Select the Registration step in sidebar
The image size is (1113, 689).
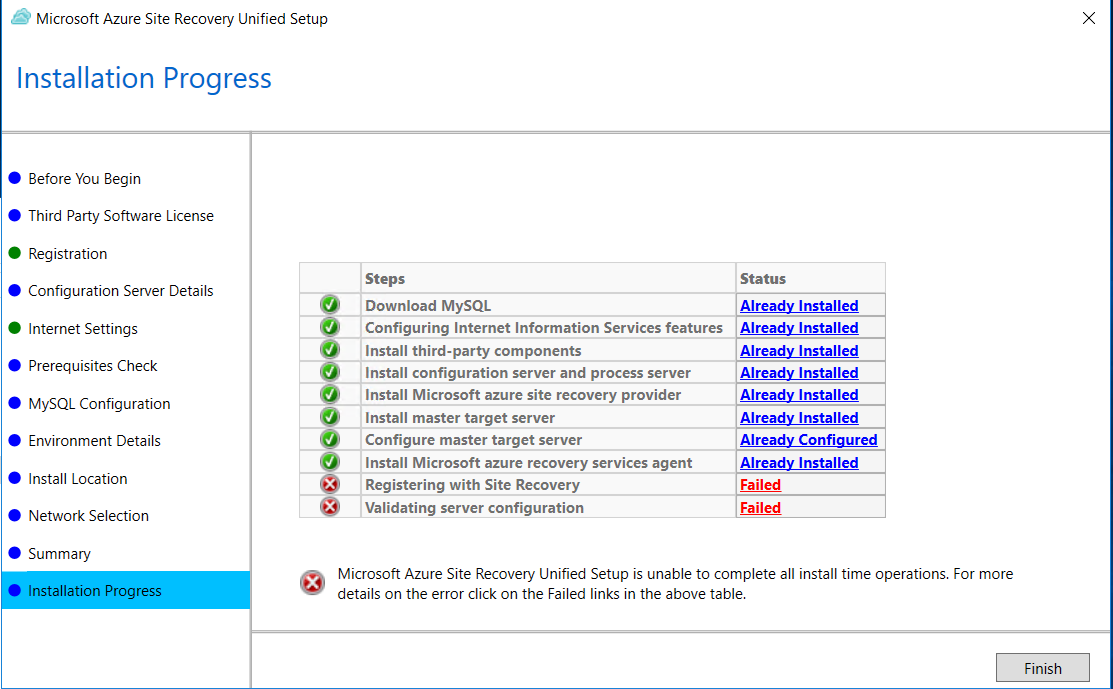[67, 254]
